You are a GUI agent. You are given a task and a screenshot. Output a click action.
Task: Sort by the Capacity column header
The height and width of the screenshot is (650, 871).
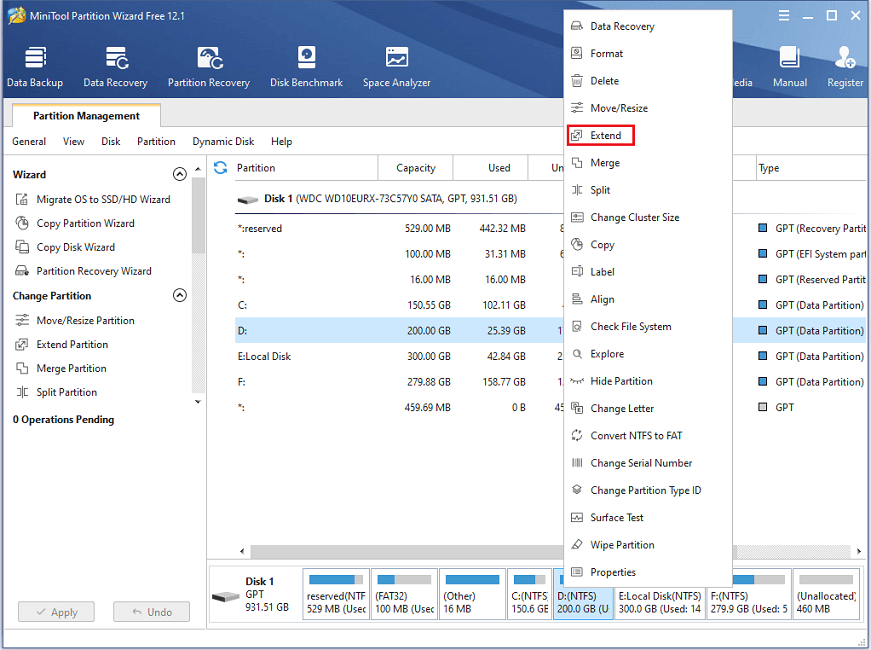pos(416,168)
